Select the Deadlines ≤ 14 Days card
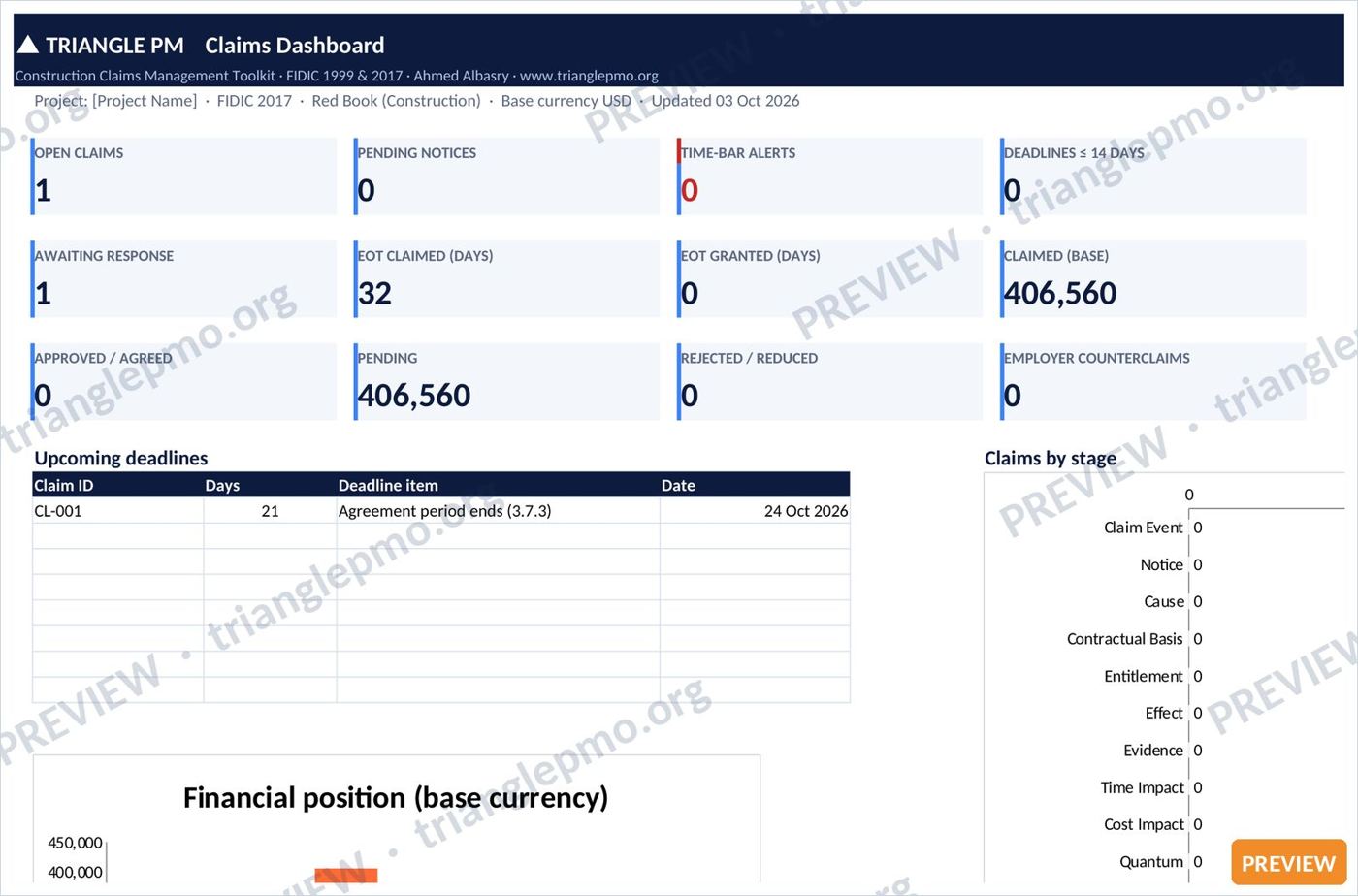This screenshot has height=896, width=1358. 1153,176
